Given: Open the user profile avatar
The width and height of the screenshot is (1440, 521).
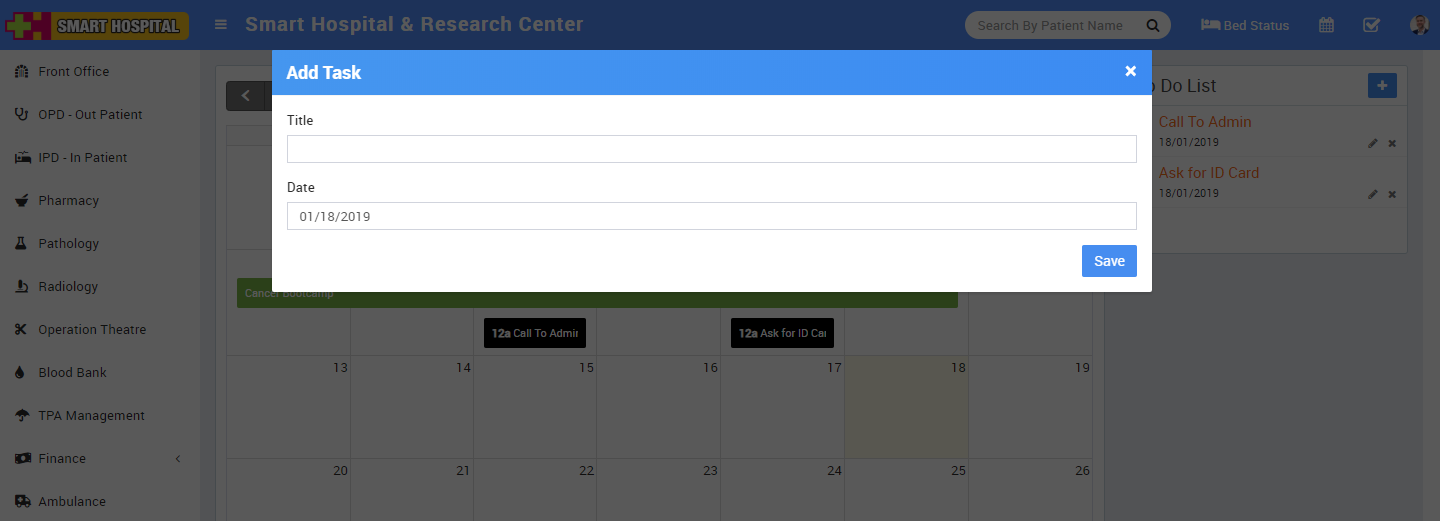Looking at the screenshot, I should point(1419,26).
